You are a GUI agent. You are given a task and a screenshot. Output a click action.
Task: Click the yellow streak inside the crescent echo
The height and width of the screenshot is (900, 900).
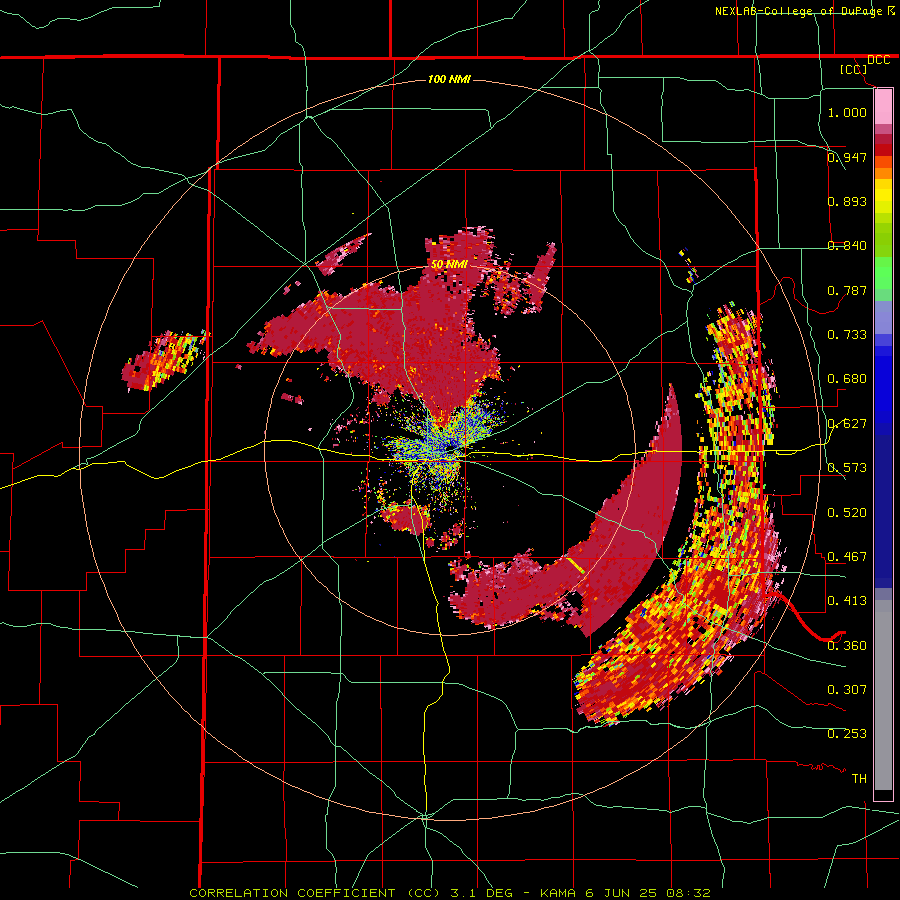point(576,565)
